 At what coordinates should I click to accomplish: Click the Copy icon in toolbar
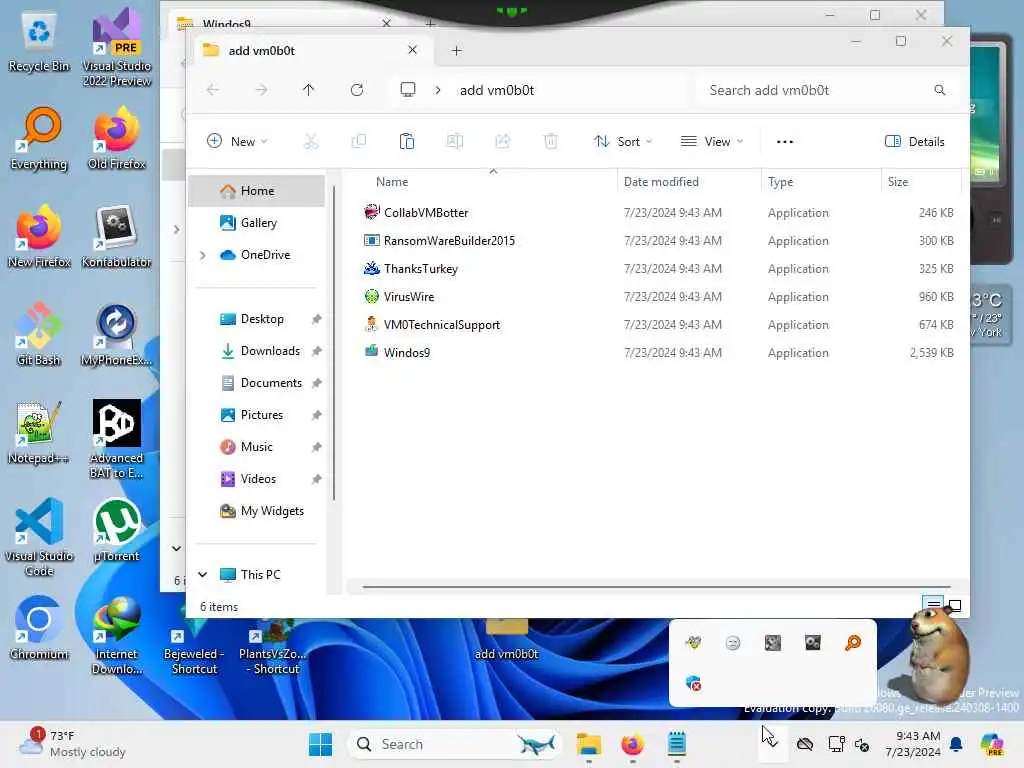coord(359,141)
